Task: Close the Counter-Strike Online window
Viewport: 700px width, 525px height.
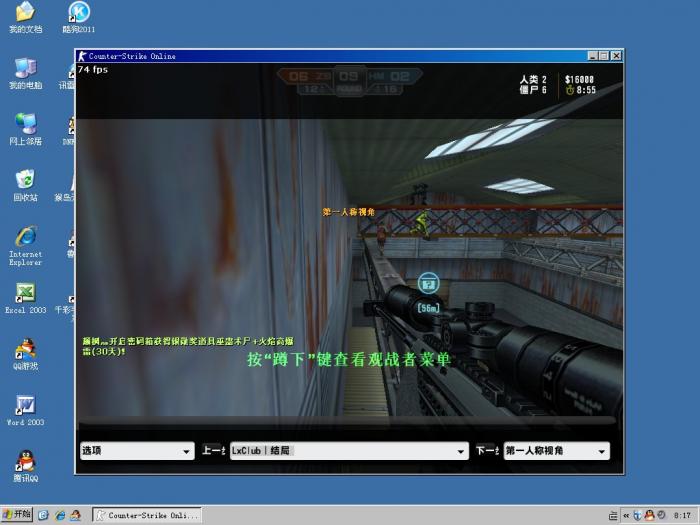Action: (x=616, y=56)
